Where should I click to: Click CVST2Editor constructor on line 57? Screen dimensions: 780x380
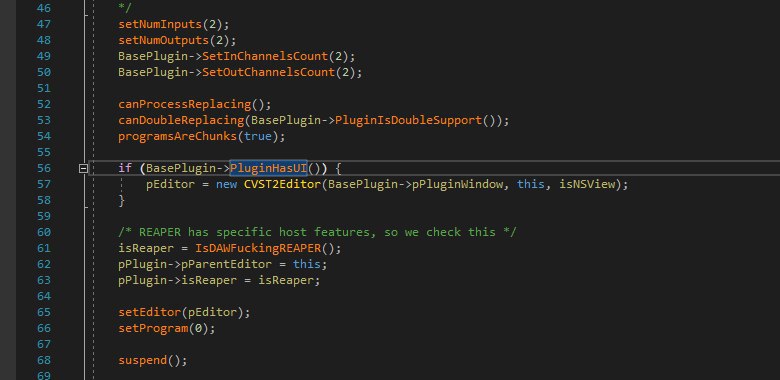click(x=283, y=184)
